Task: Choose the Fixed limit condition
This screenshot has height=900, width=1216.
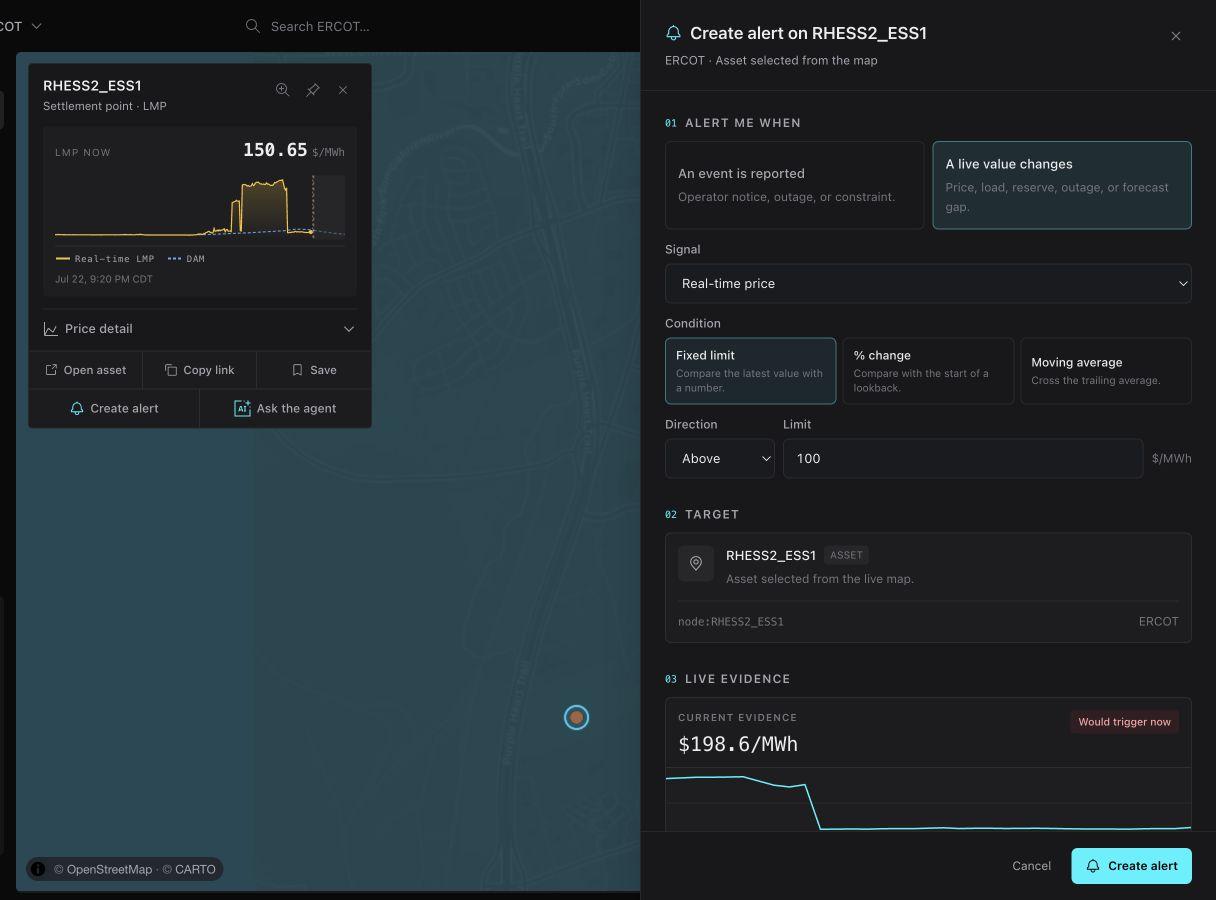Action: coord(750,371)
